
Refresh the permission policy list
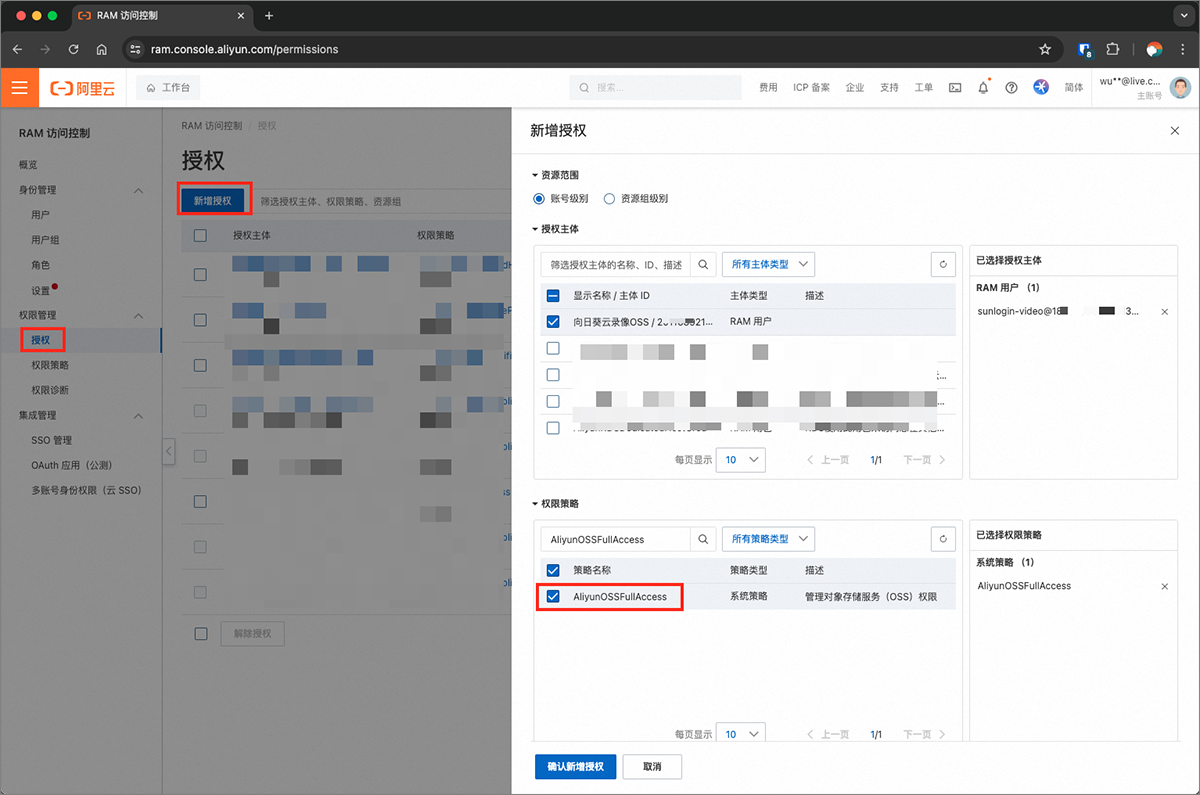click(x=942, y=539)
